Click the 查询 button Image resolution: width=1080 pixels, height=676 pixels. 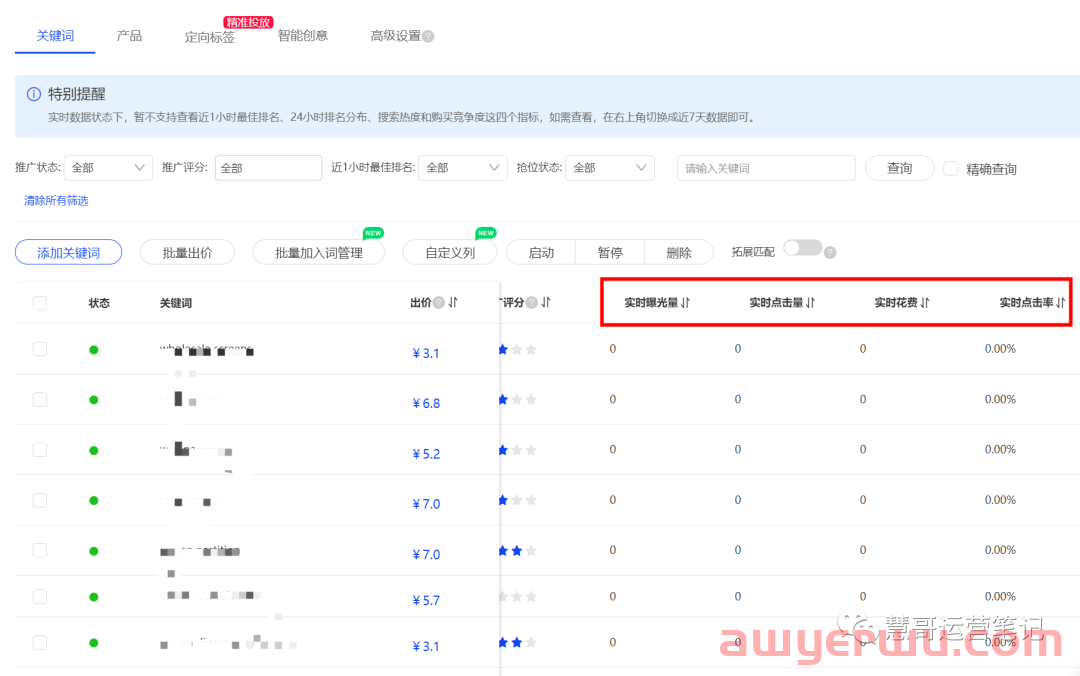899,168
